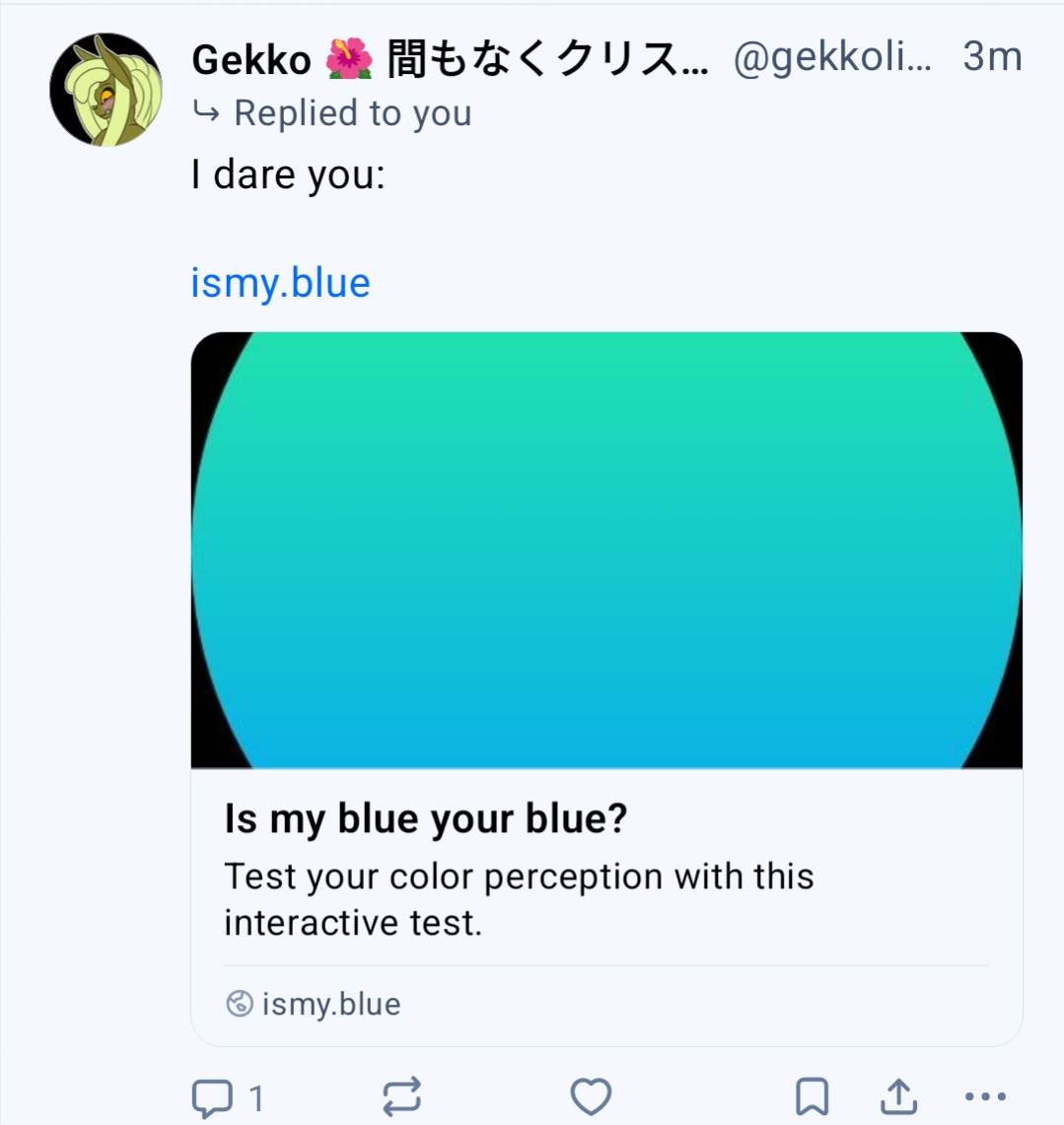Reply to Gekko's post via comment icon
This screenshot has width=1064, height=1125.
(212, 1097)
